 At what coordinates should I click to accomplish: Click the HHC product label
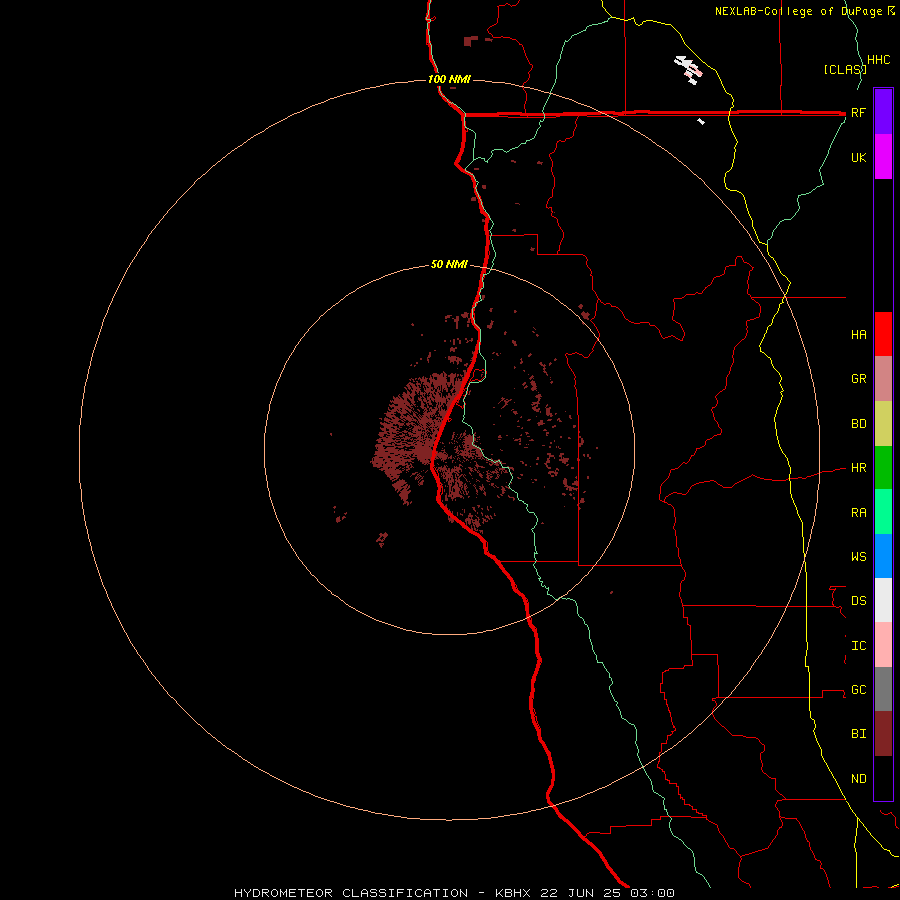pos(879,60)
